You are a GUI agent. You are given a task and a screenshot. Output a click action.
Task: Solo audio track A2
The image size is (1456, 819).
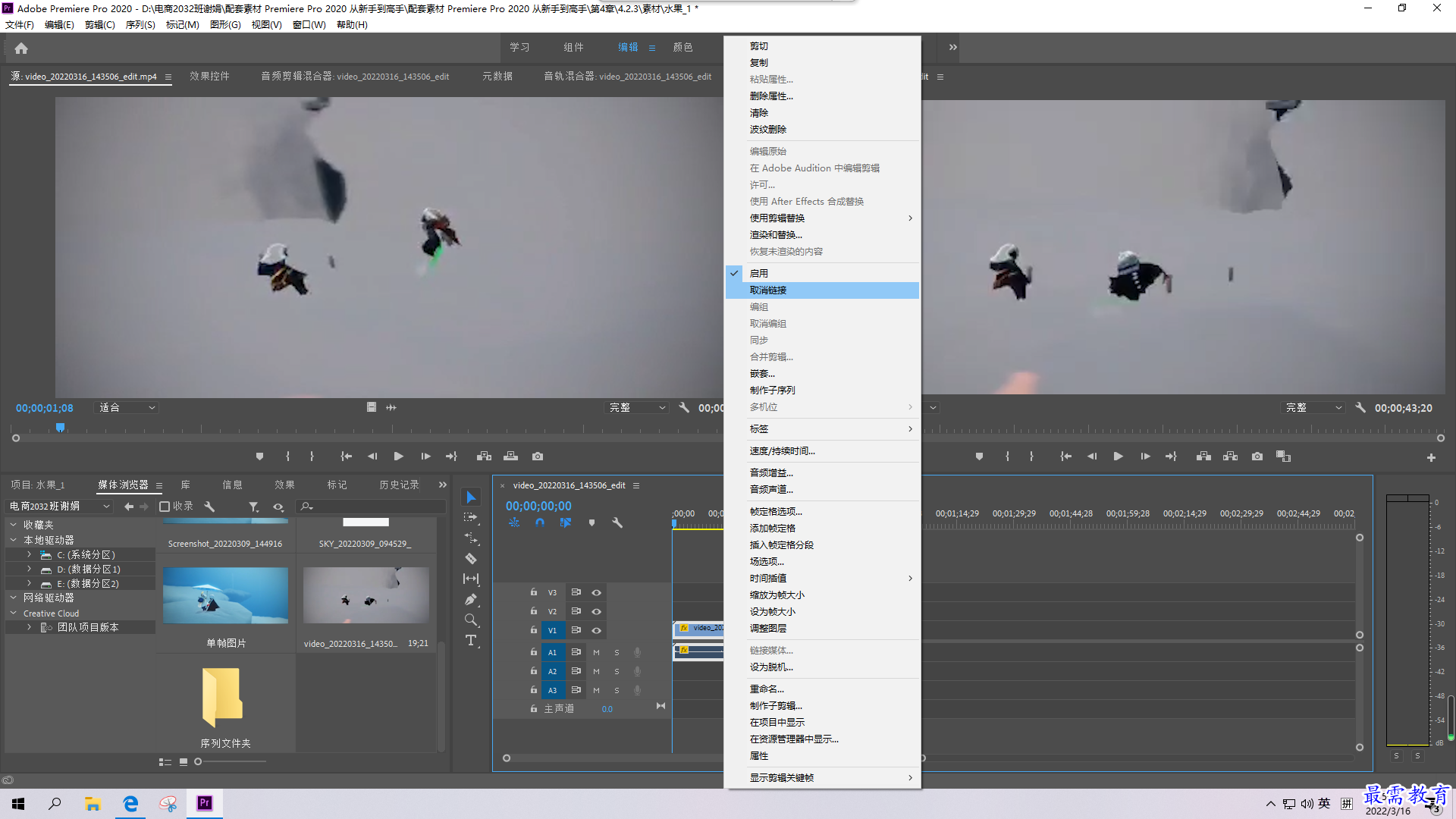[617, 671]
